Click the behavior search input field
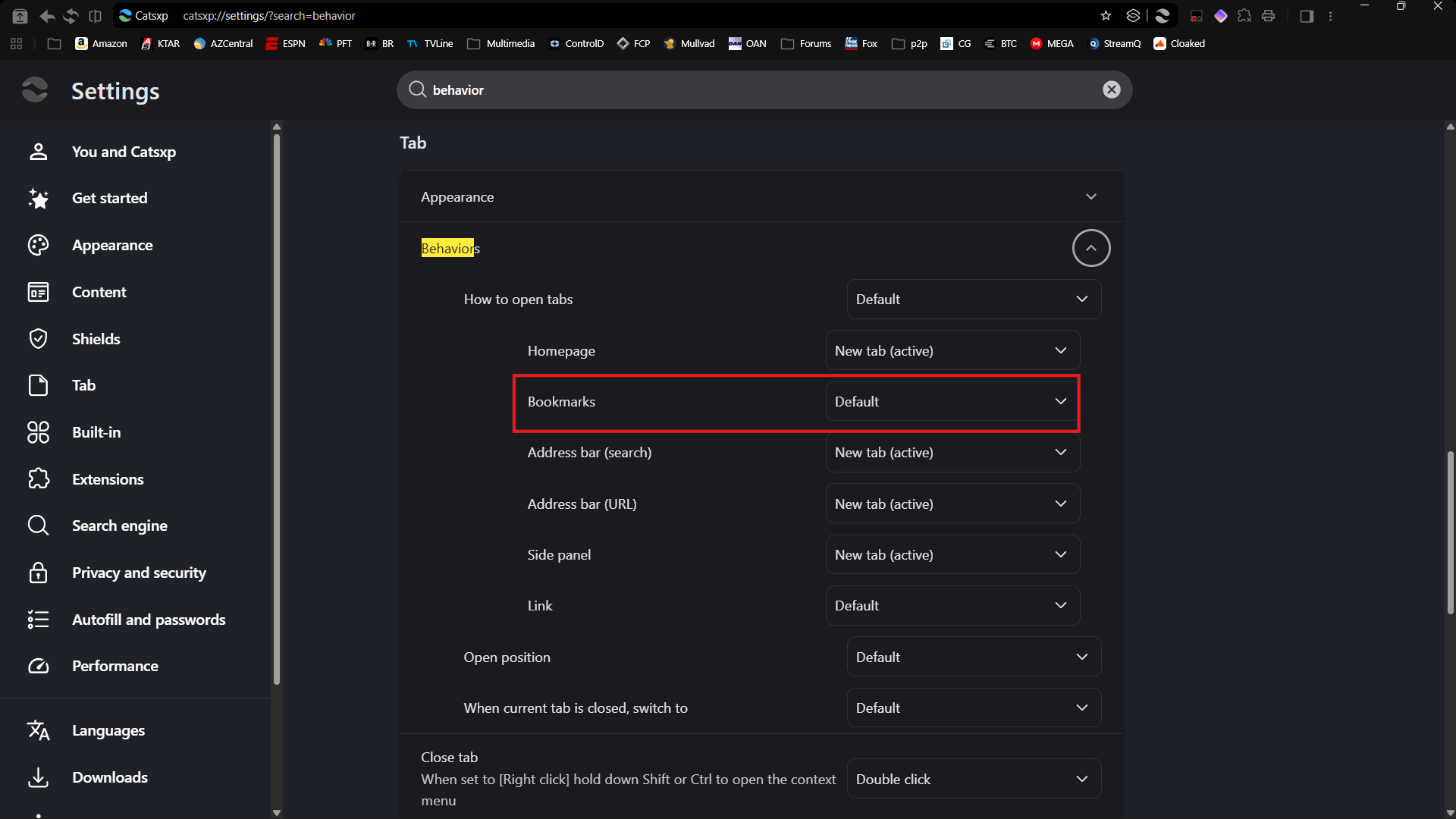 point(764,89)
